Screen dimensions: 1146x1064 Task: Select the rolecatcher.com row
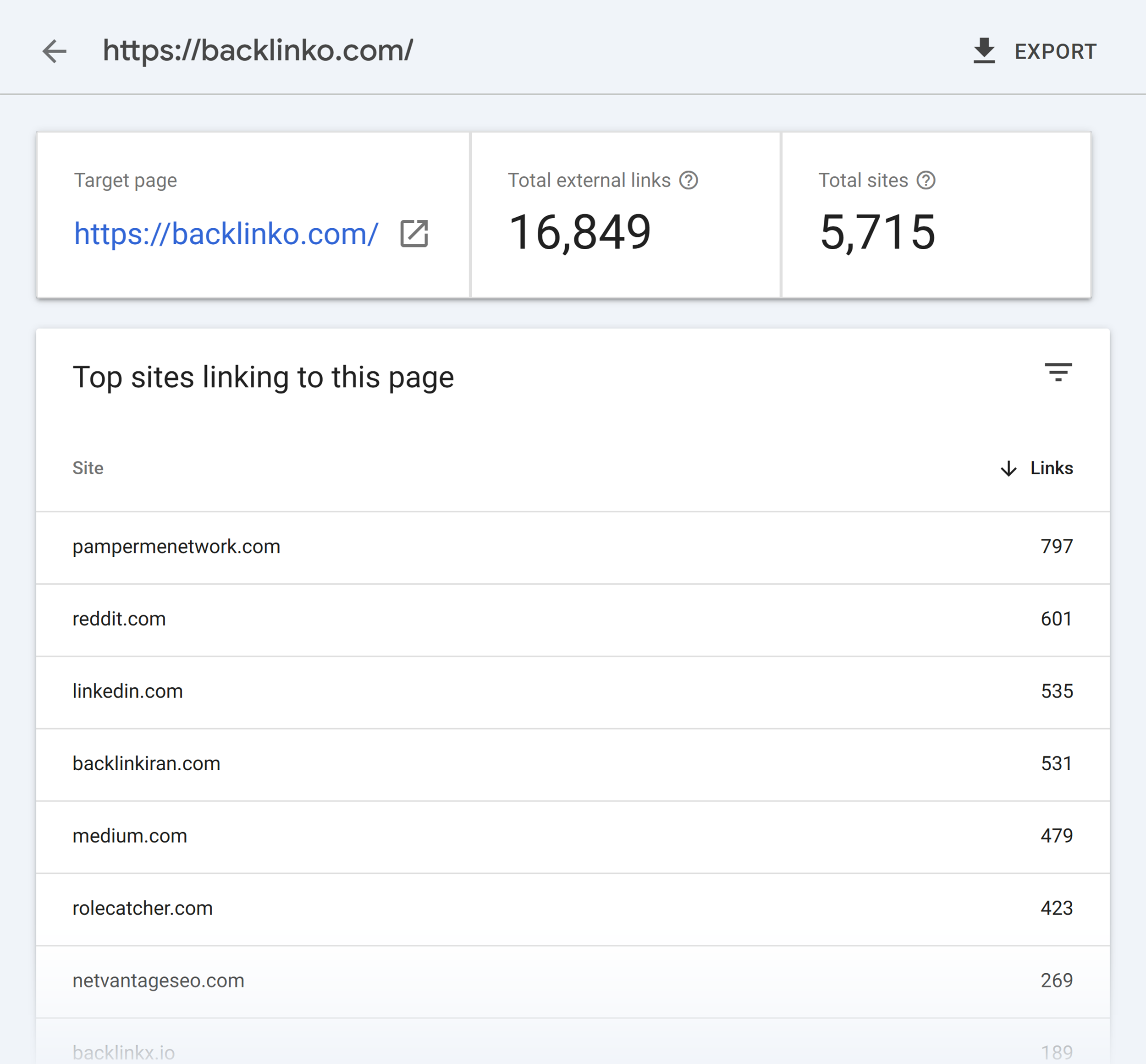(573, 909)
